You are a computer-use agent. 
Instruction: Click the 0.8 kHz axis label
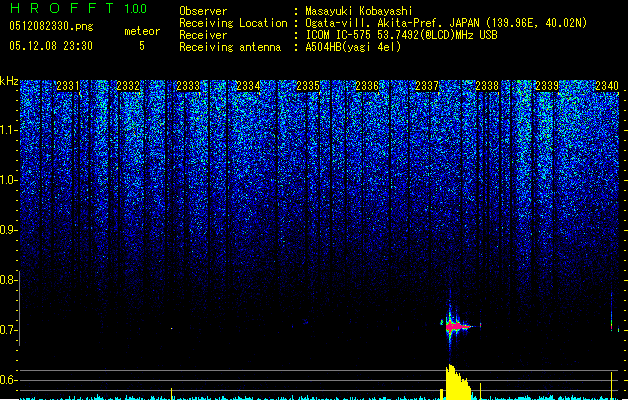click(9, 280)
